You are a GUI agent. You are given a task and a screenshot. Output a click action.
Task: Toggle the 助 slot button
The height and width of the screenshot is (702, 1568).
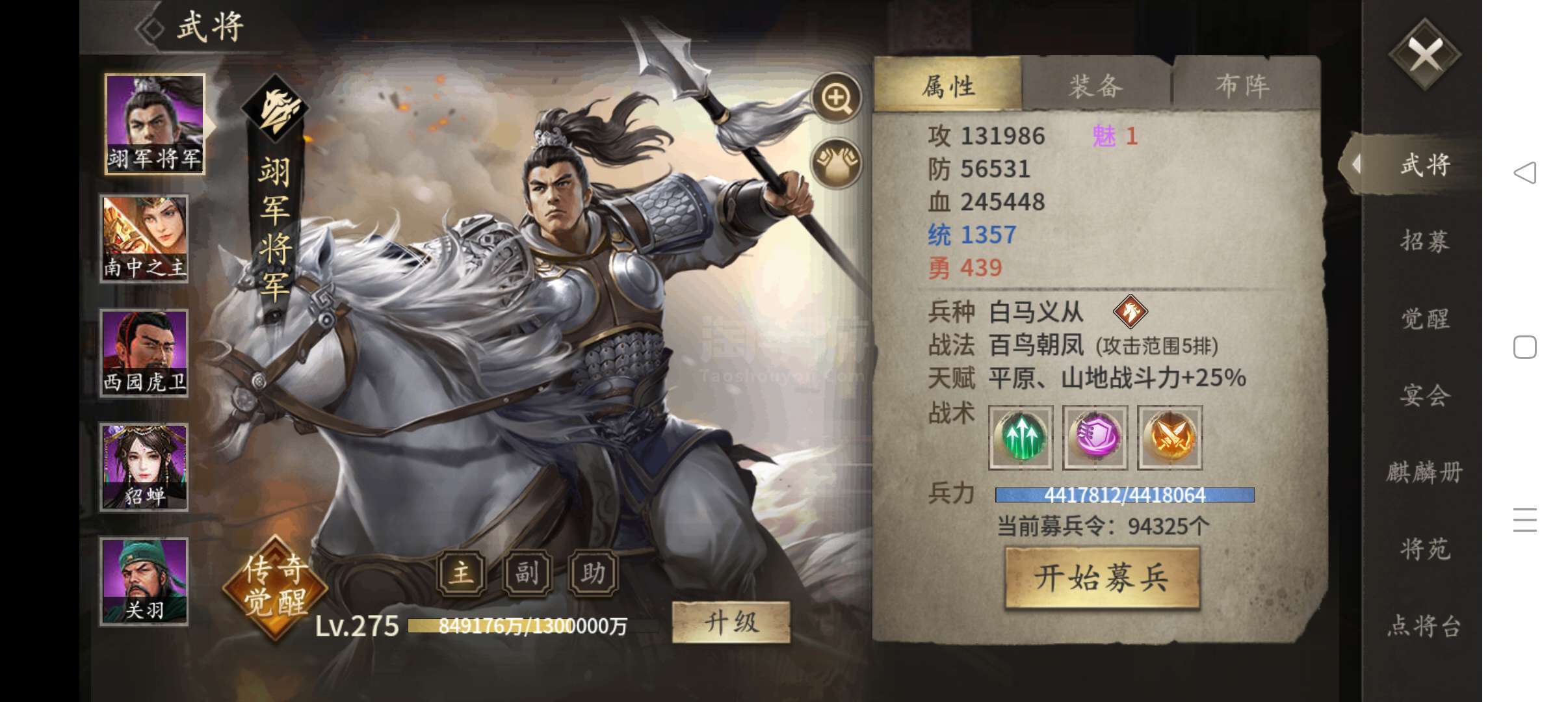click(593, 573)
